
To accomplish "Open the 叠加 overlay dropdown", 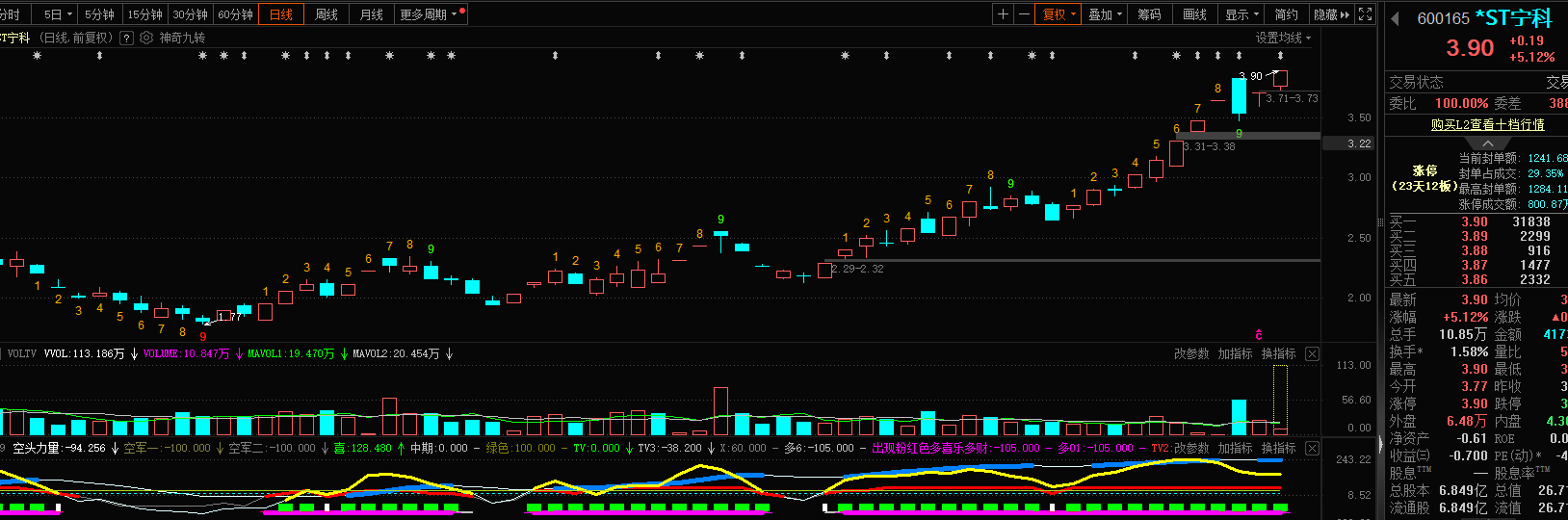I will tap(1105, 14).
